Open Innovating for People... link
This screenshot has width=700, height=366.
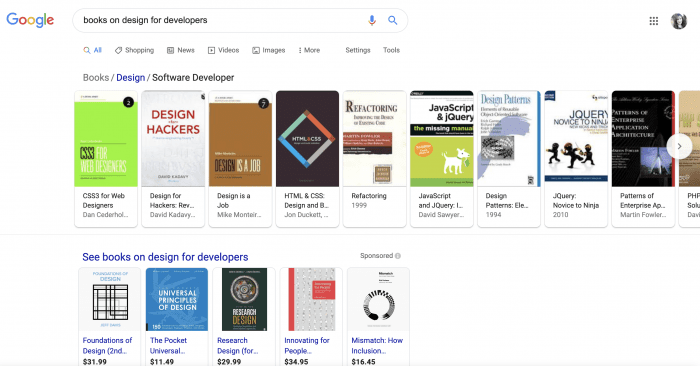[307, 345]
